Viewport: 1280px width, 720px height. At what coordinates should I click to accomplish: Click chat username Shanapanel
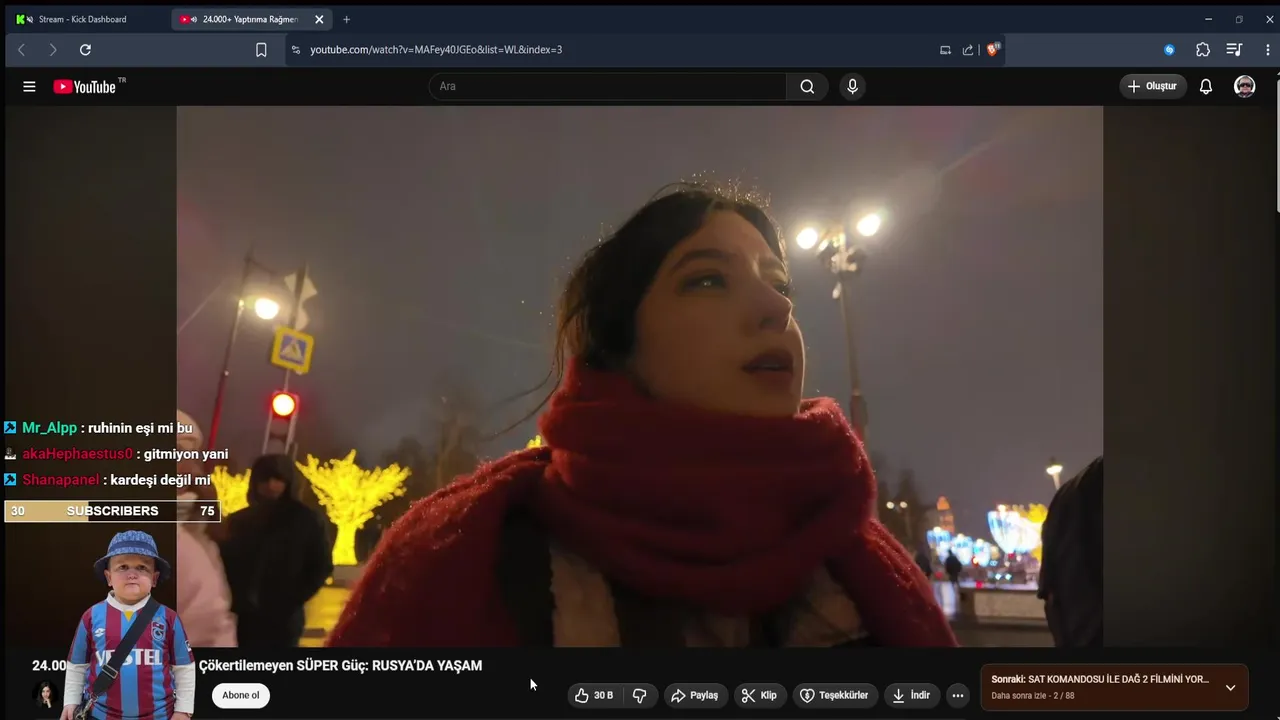coord(61,480)
